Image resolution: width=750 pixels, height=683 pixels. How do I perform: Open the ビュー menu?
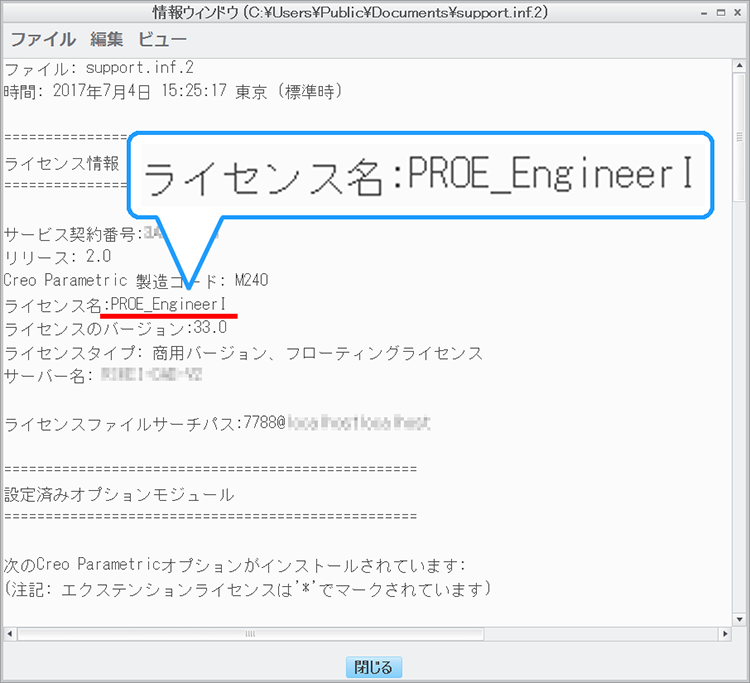(162, 40)
